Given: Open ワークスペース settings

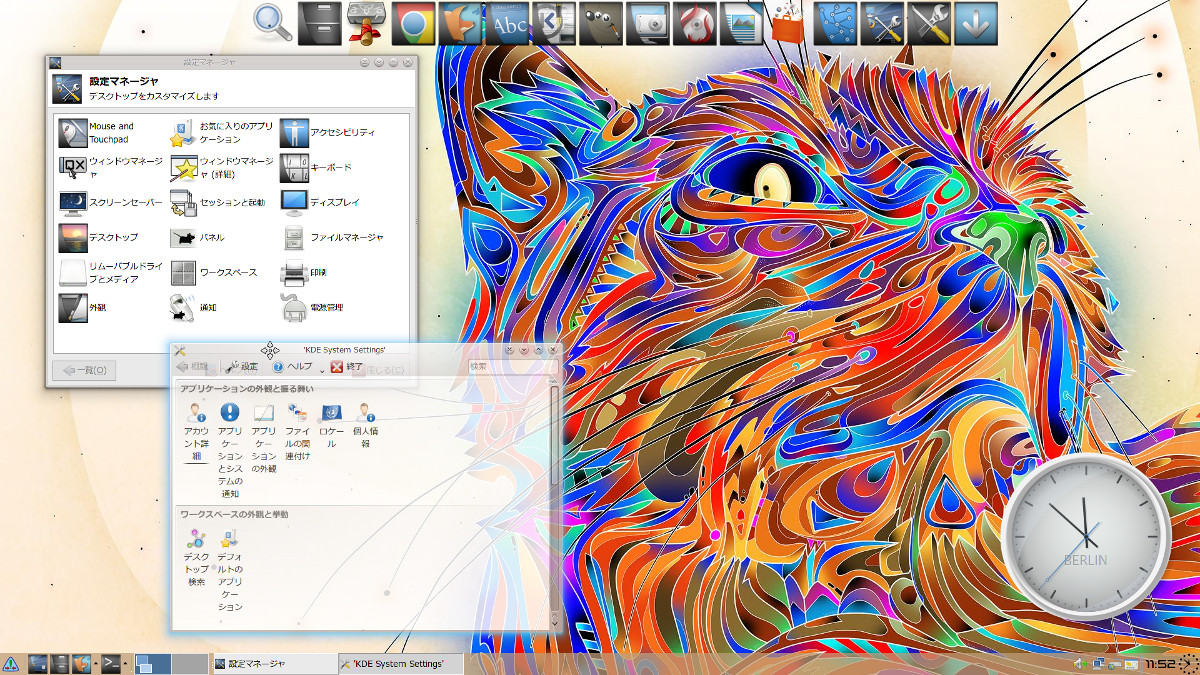Looking at the screenshot, I should [x=213, y=272].
